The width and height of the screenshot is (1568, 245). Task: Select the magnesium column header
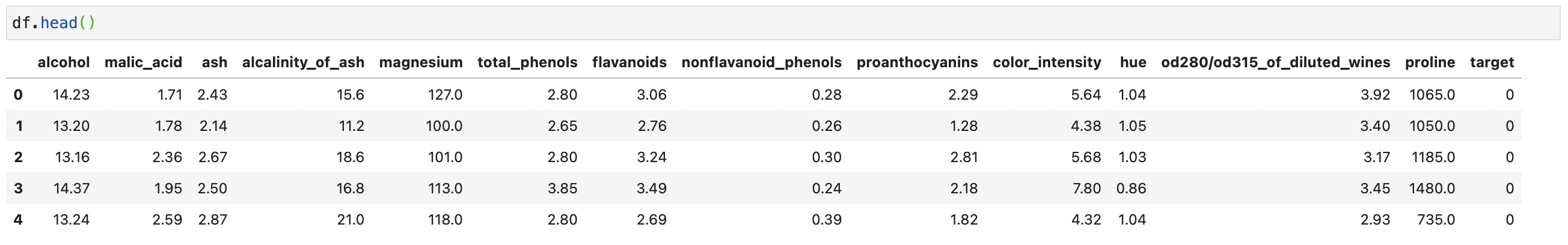pyautogui.click(x=421, y=62)
